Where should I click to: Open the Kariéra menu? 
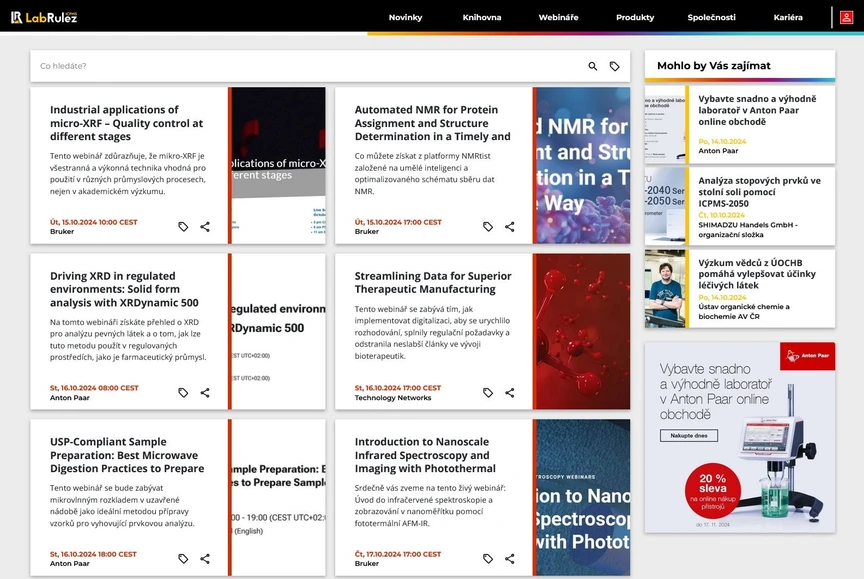[x=788, y=18]
